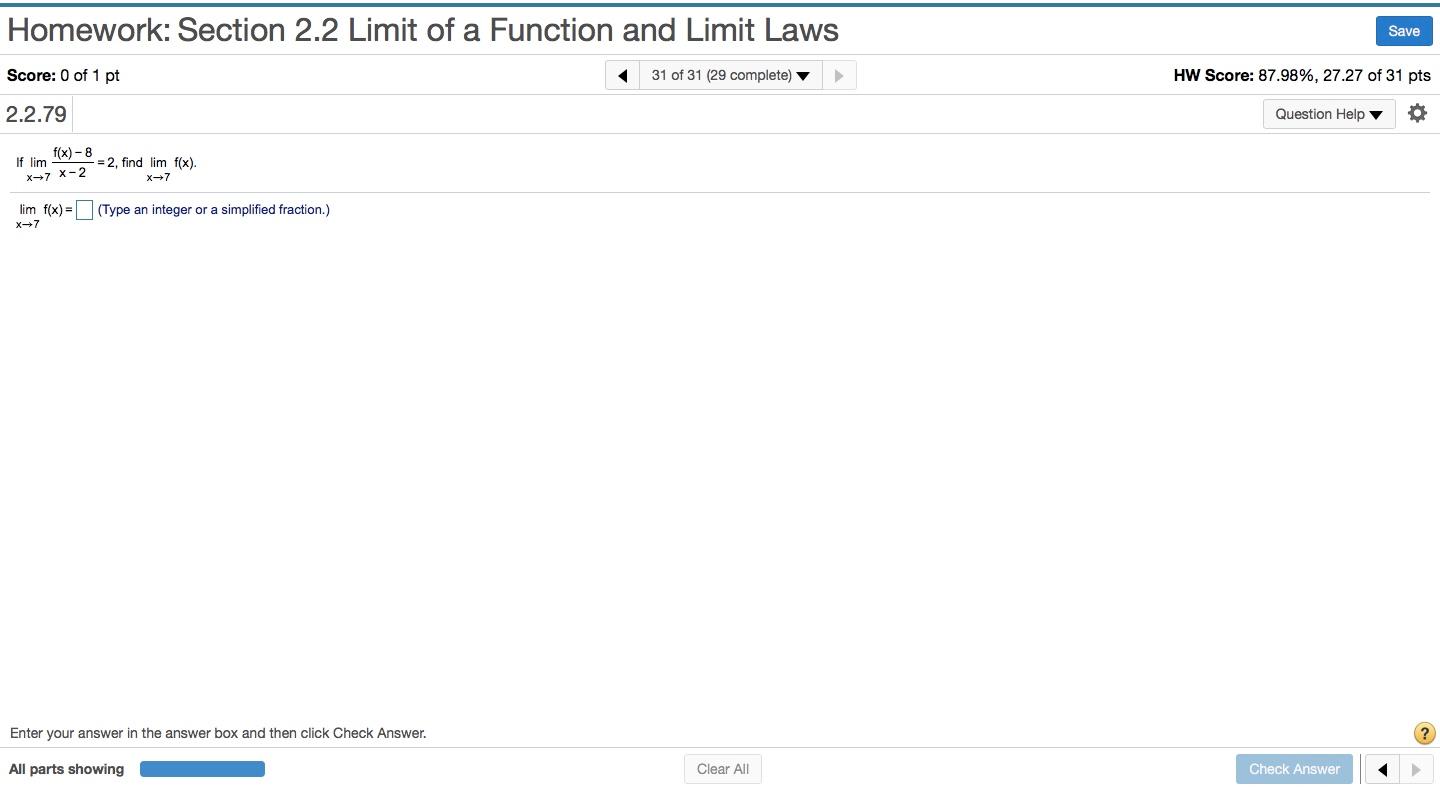The image size is (1440, 790).
Task: Expand the question list chevron
Action: [x=803, y=75]
